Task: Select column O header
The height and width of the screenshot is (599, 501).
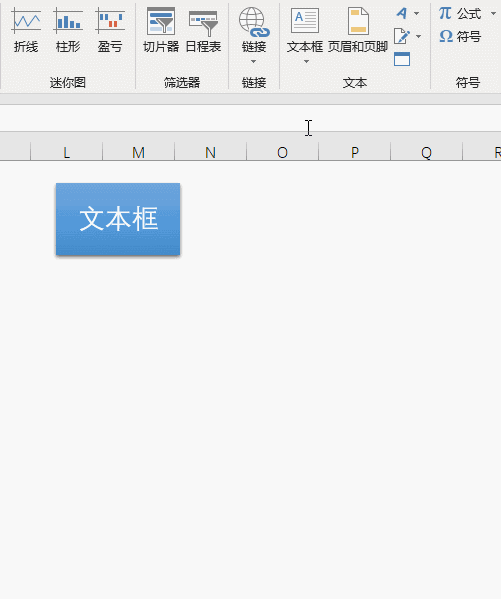Action: pyautogui.click(x=282, y=152)
